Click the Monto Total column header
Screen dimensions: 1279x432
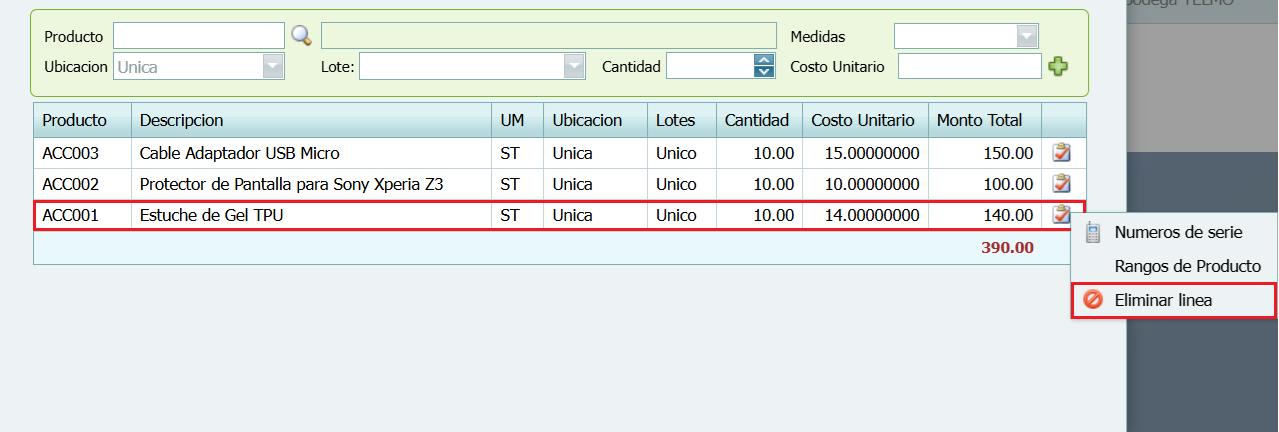coord(985,120)
